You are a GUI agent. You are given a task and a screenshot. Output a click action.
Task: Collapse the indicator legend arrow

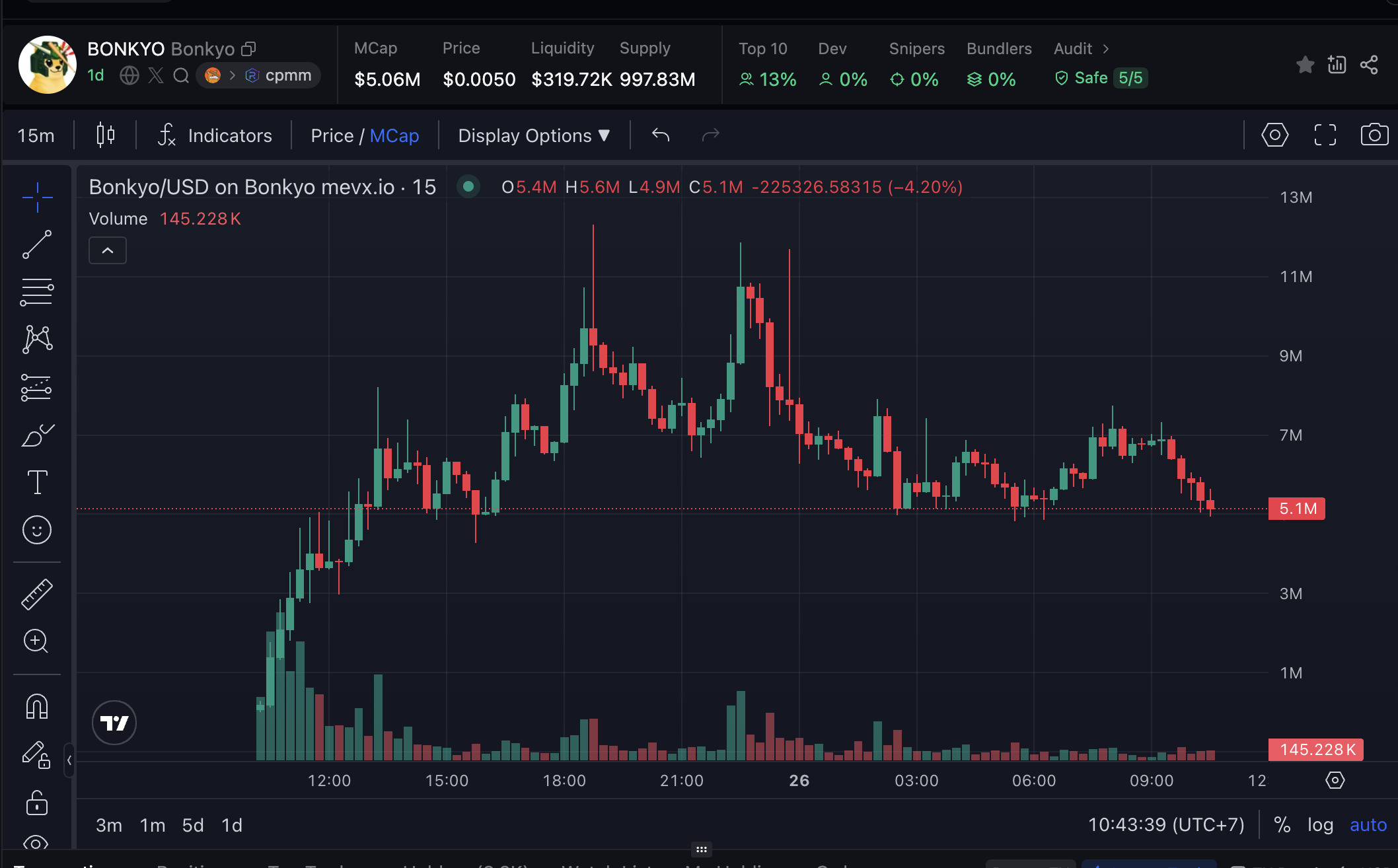(x=108, y=250)
